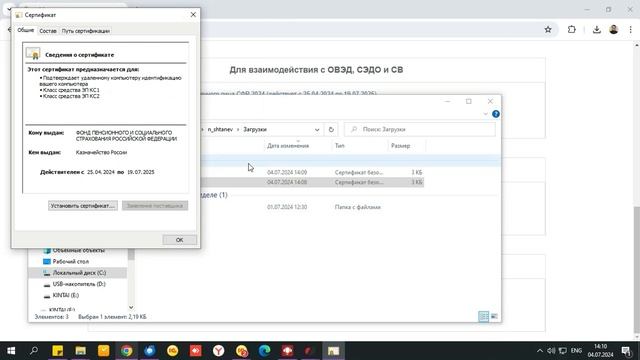Open Chrome profile avatar
640x360 pixels.
[613, 29]
